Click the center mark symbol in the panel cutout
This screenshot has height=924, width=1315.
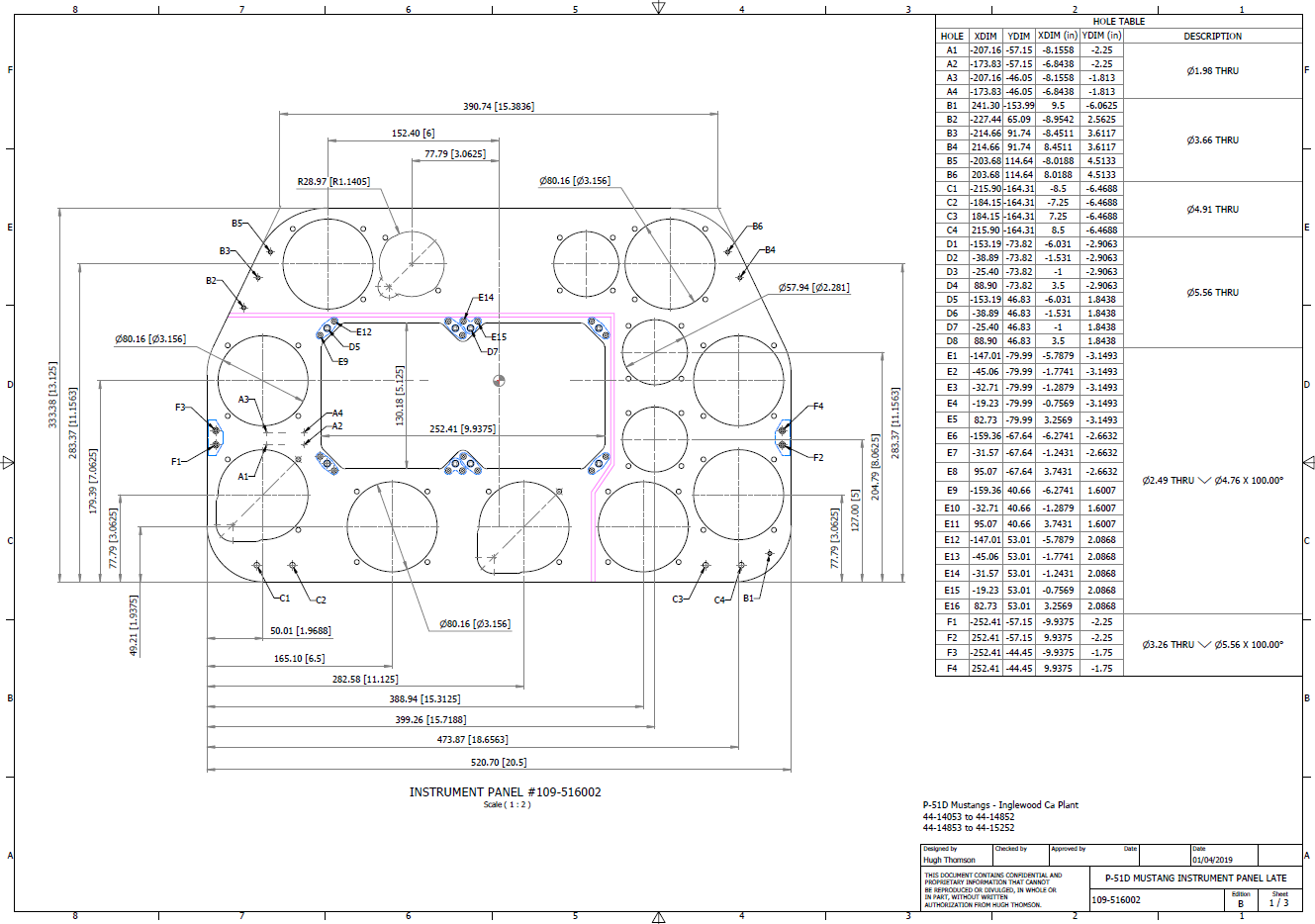tap(499, 380)
